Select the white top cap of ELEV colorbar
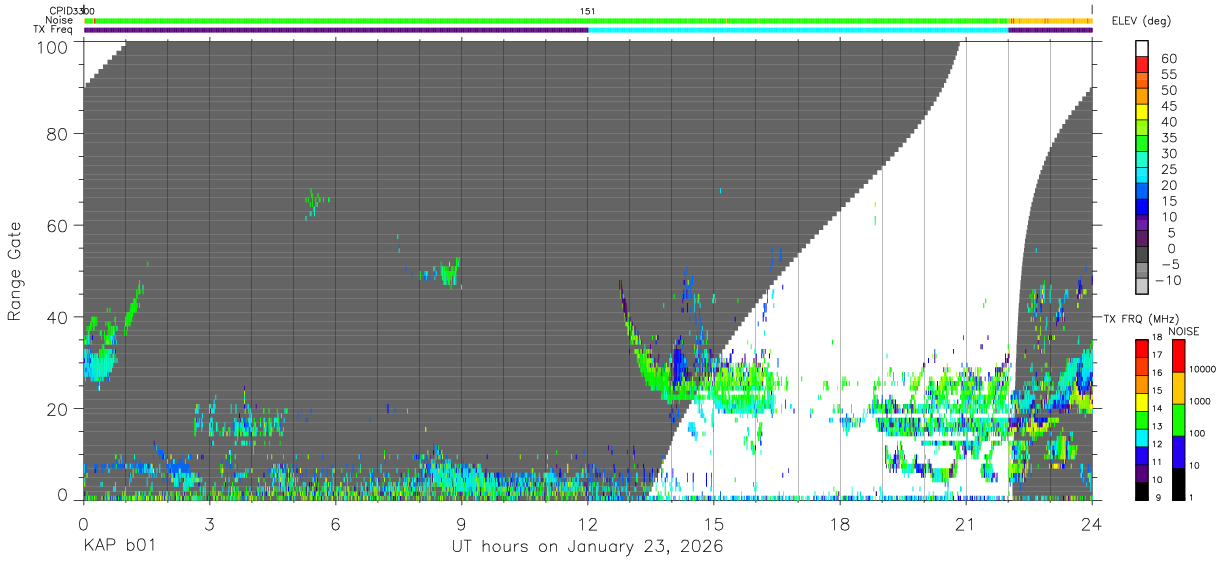Screen dimensions: 1228x567 (1142, 49)
